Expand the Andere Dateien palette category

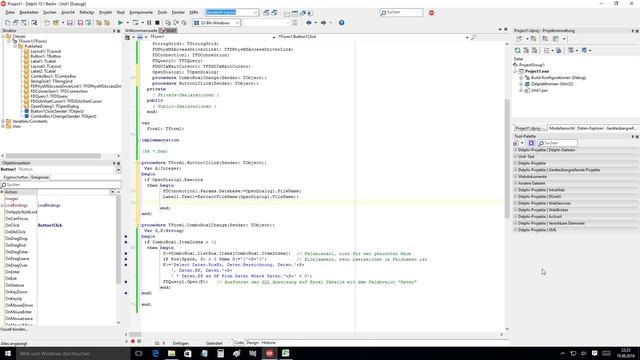click(516, 183)
